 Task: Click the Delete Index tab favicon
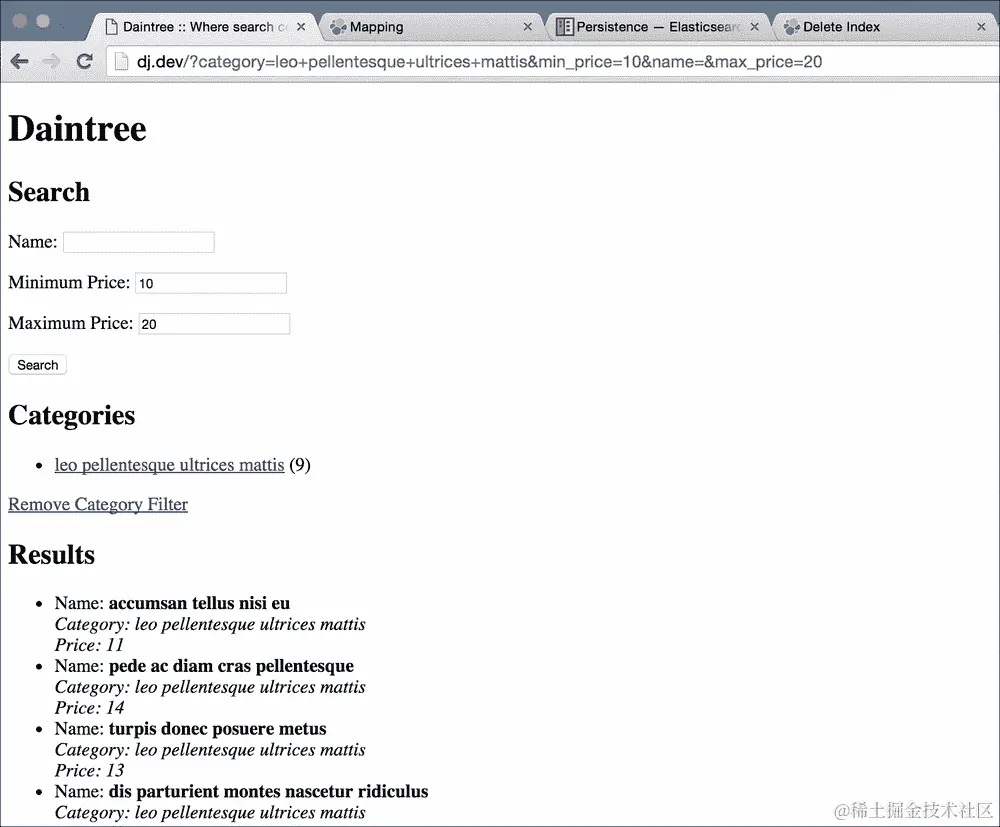tap(791, 27)
